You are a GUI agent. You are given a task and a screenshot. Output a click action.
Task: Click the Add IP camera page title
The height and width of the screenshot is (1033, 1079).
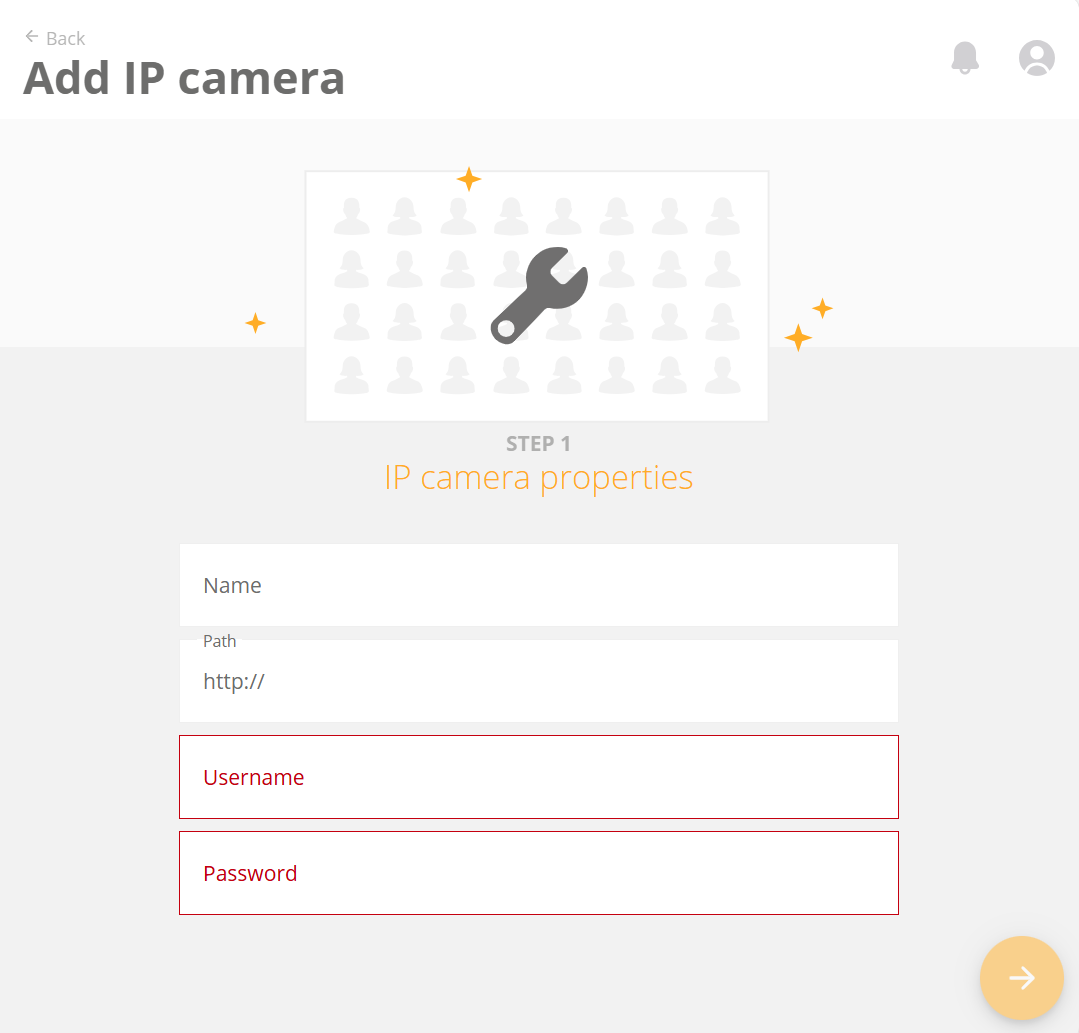184,78
